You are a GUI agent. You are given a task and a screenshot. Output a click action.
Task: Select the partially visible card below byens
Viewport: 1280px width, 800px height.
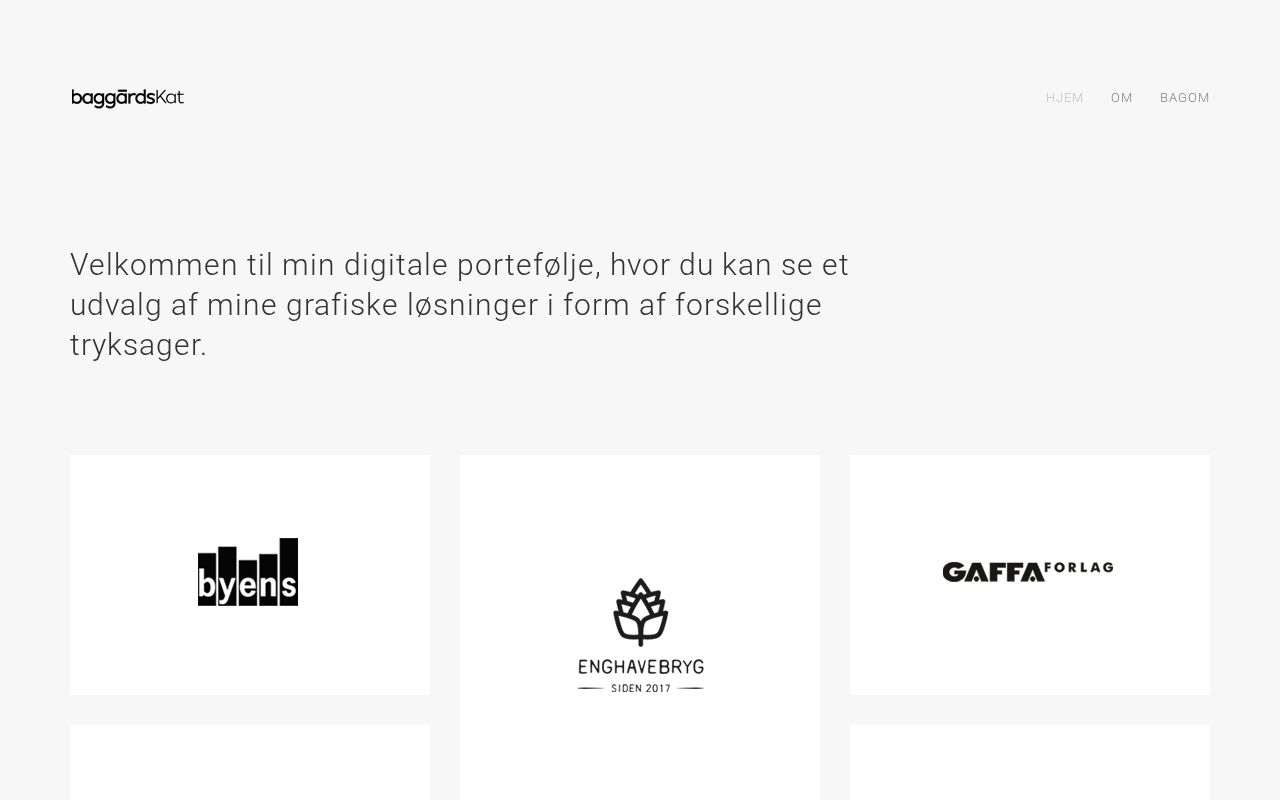pyautogui.click(x=250, y=762)
